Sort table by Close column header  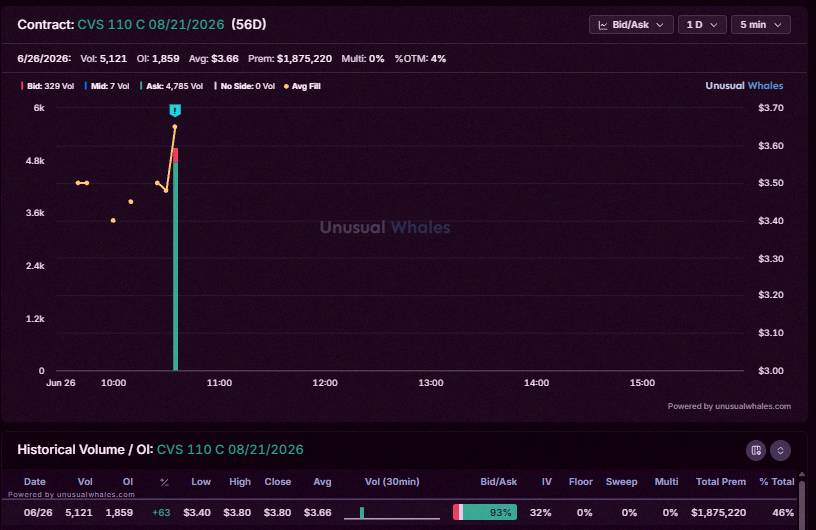pyautogui.click(x=277, y=482)
